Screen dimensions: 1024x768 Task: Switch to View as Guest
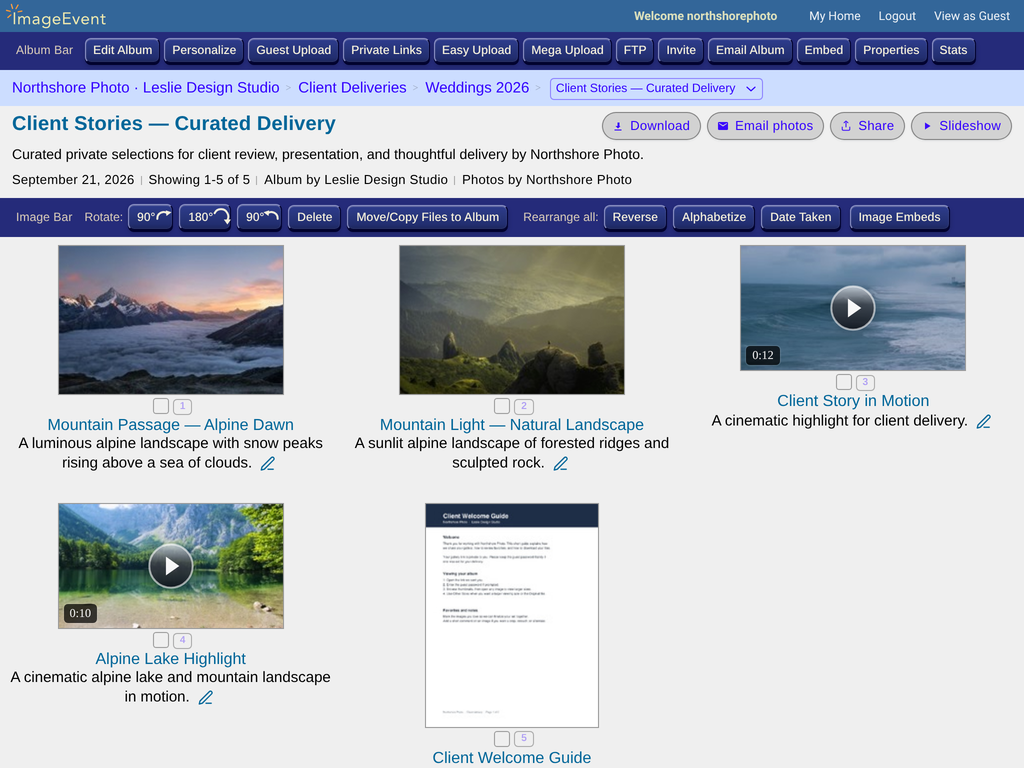tap(972, 16)
